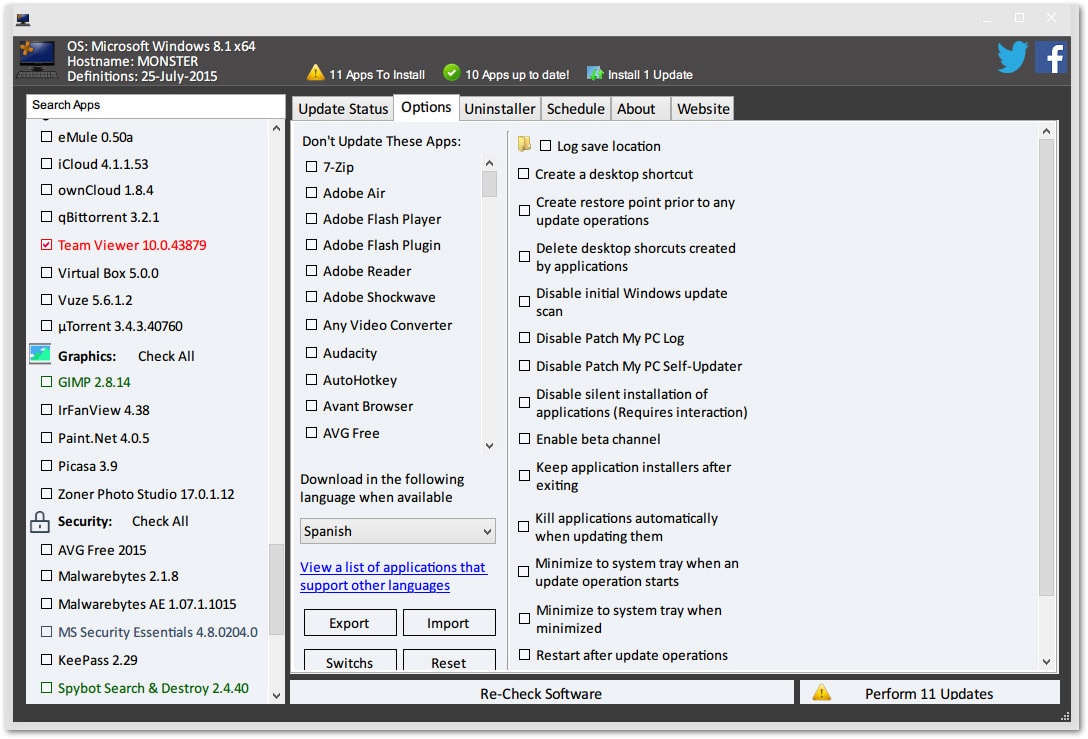Image resolution: width=1088 pixels, height=739 pixels.
Task: Check KeePass 2.29 checkbox
Action: click(46, 659)
